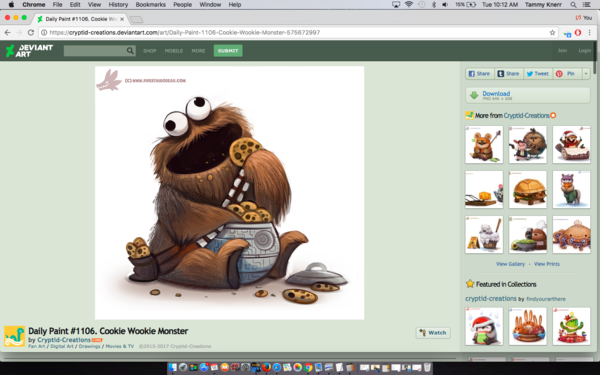This screenshot has height=375, width=600.
Task: Click the Tumblr Share button
Action: 509,73
